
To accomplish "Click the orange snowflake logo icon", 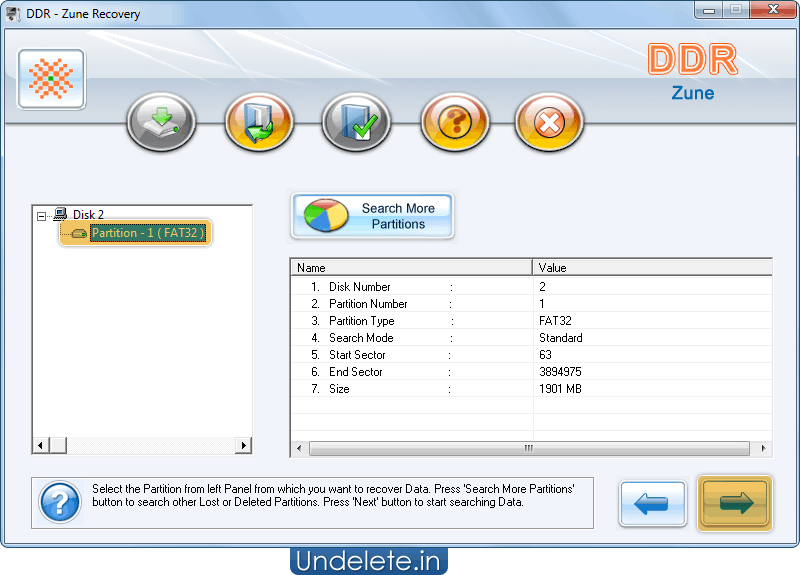I will [x=51, y=79].
